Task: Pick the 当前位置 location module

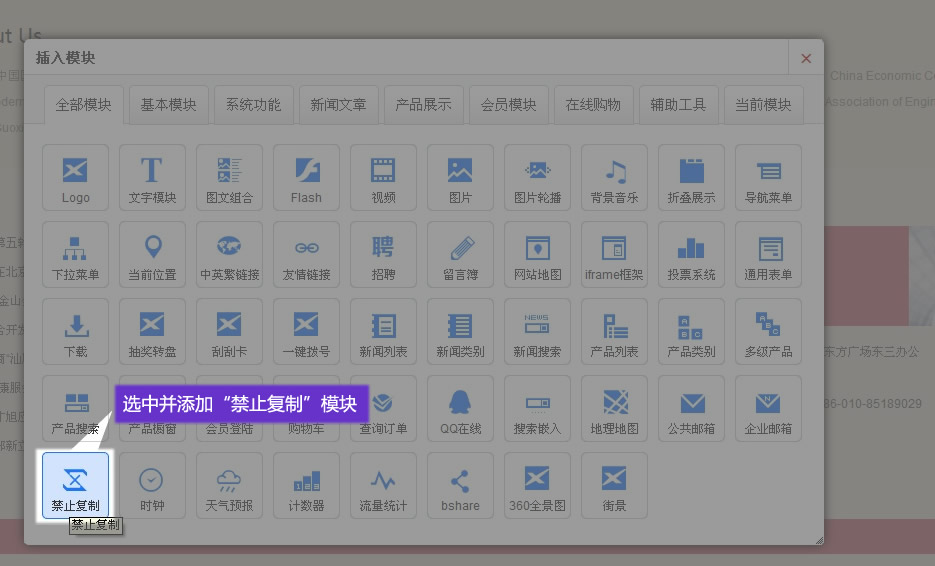Action: [152, 254]
